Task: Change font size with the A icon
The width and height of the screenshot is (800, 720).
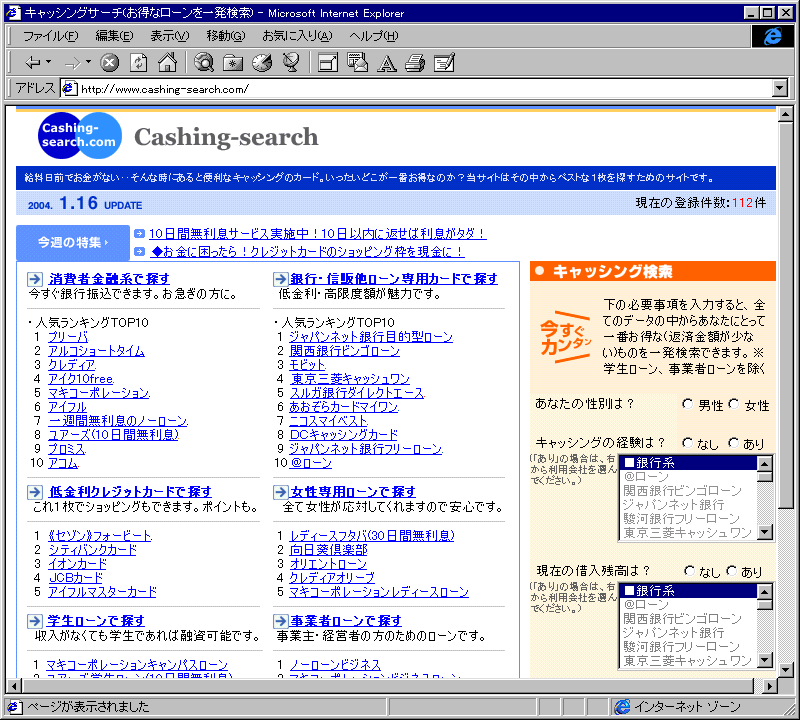Action: (x=386, y=63)
